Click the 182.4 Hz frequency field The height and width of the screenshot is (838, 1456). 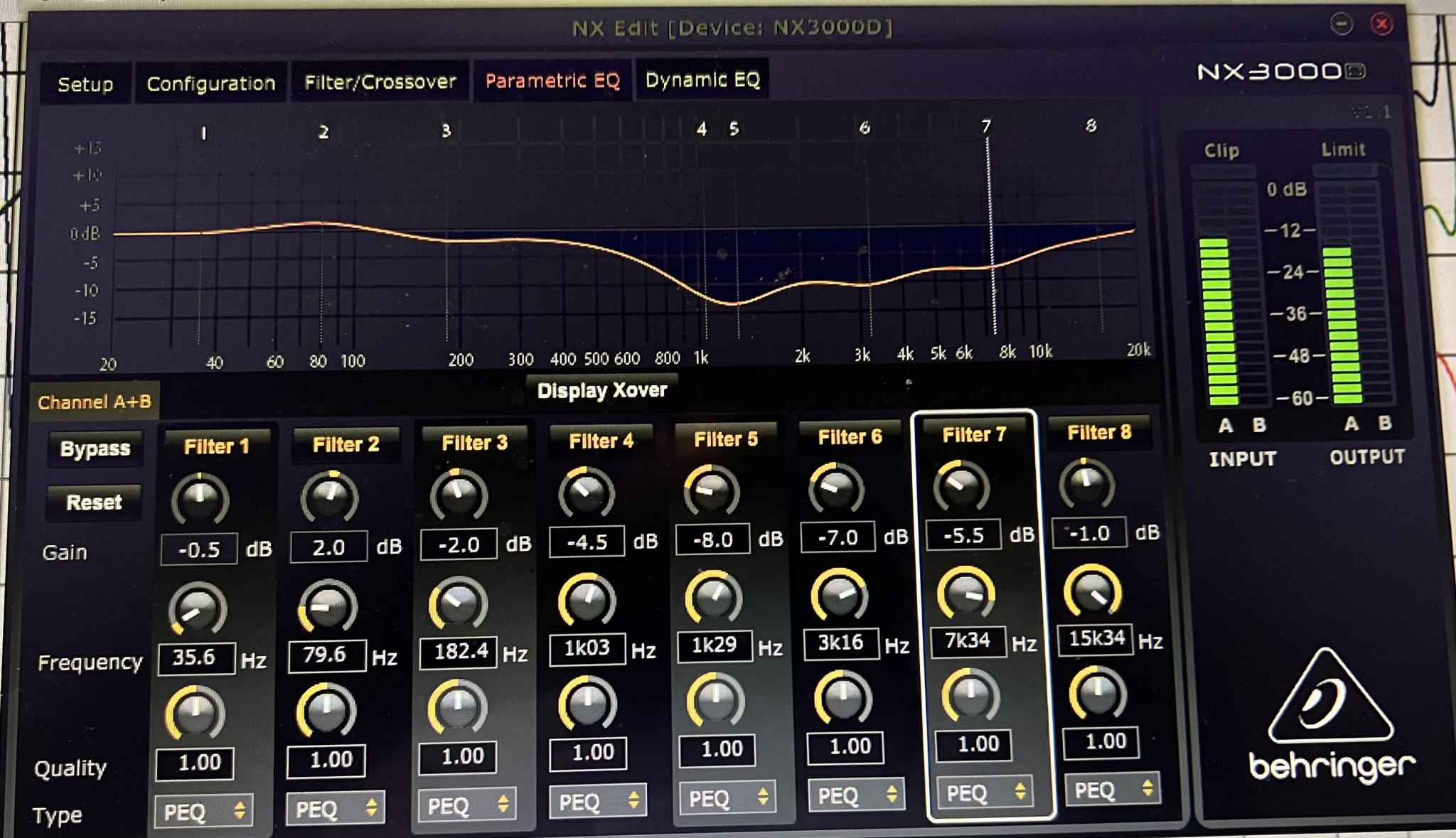click(459, 651)
